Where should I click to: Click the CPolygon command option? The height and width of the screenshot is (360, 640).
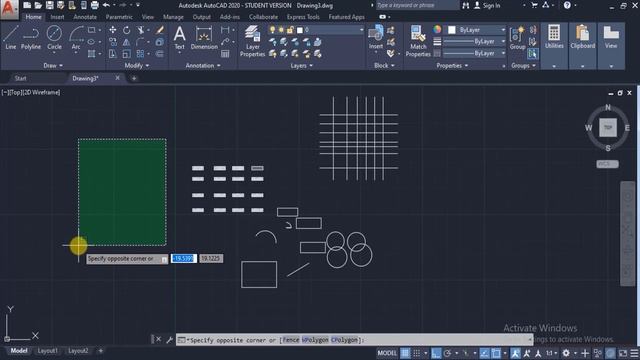[x=344, y=340]
